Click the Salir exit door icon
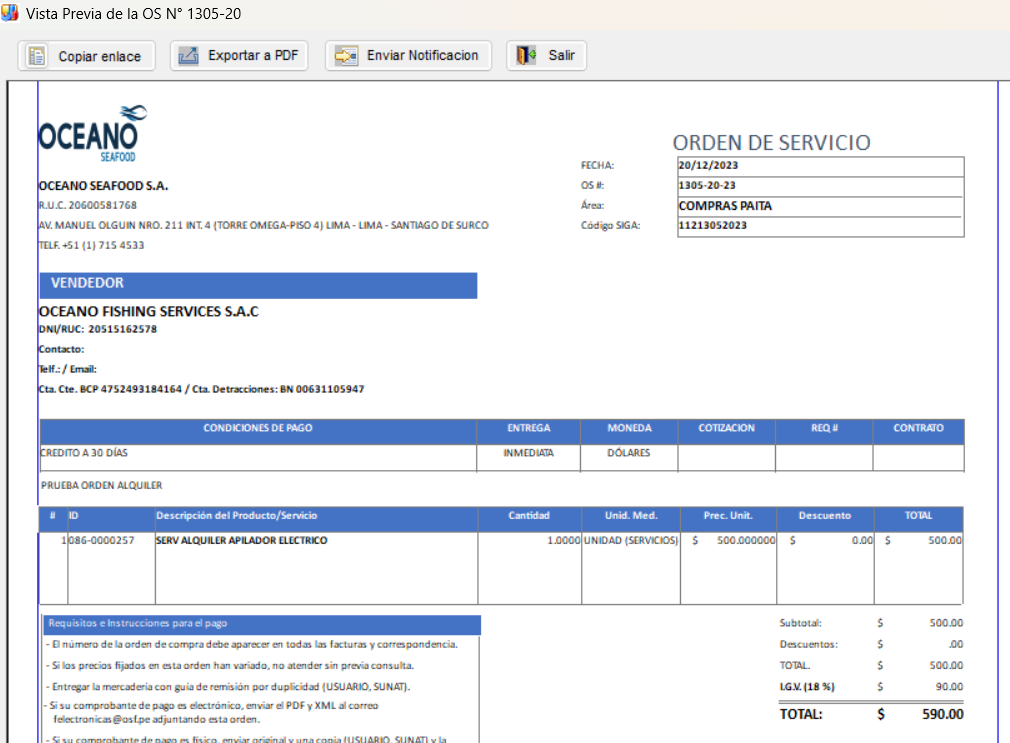Viewport: 1010px width, 743px height. point(527,56)
